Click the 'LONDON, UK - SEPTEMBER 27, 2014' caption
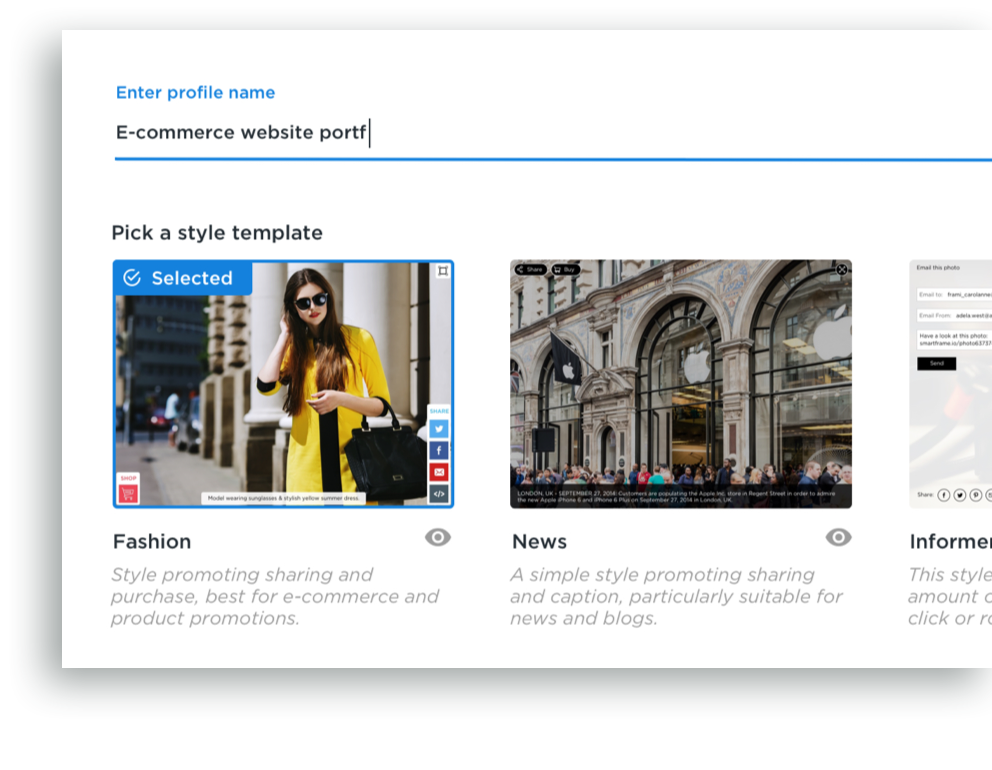992x770 pixels. click(676, 497)
